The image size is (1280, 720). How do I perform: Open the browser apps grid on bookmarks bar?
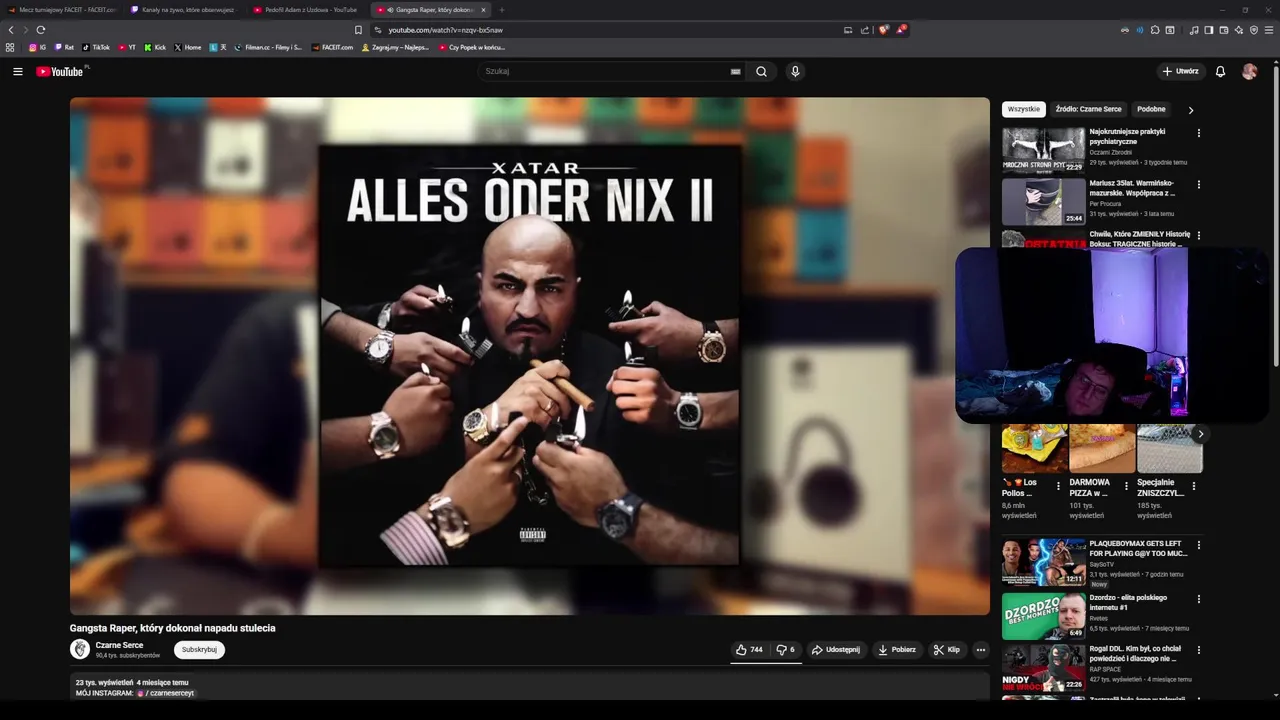[10, 47]
